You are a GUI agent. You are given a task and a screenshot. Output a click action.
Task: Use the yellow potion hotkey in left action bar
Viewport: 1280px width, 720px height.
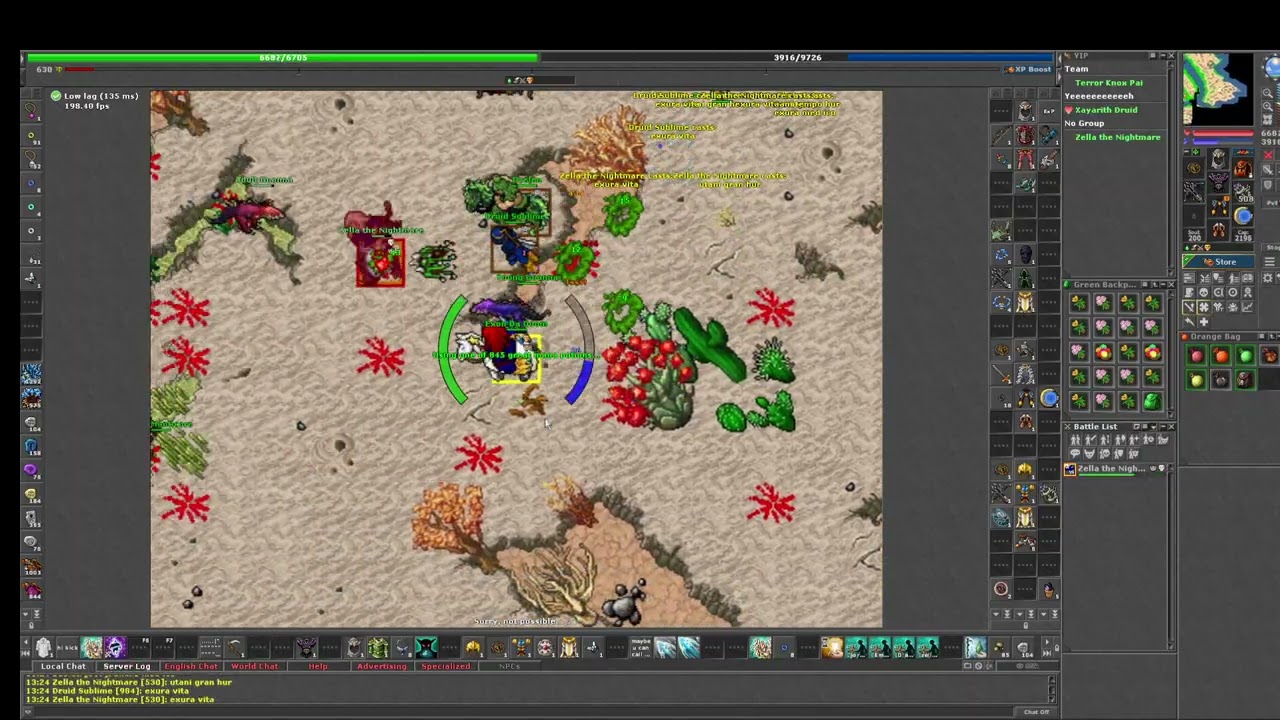31,494
